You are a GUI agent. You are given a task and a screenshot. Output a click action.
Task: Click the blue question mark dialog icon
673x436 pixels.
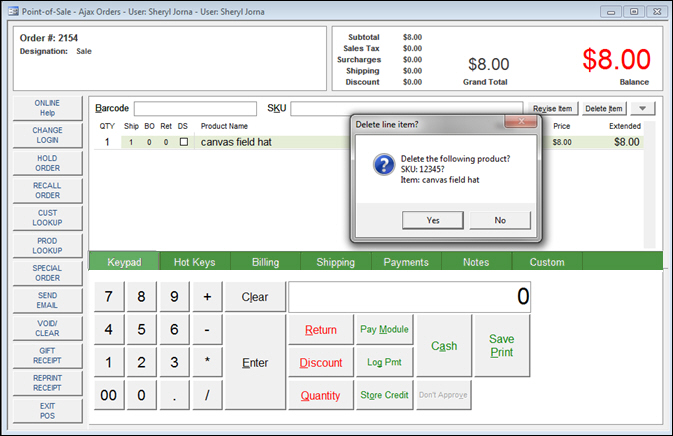tap(382, 164)
